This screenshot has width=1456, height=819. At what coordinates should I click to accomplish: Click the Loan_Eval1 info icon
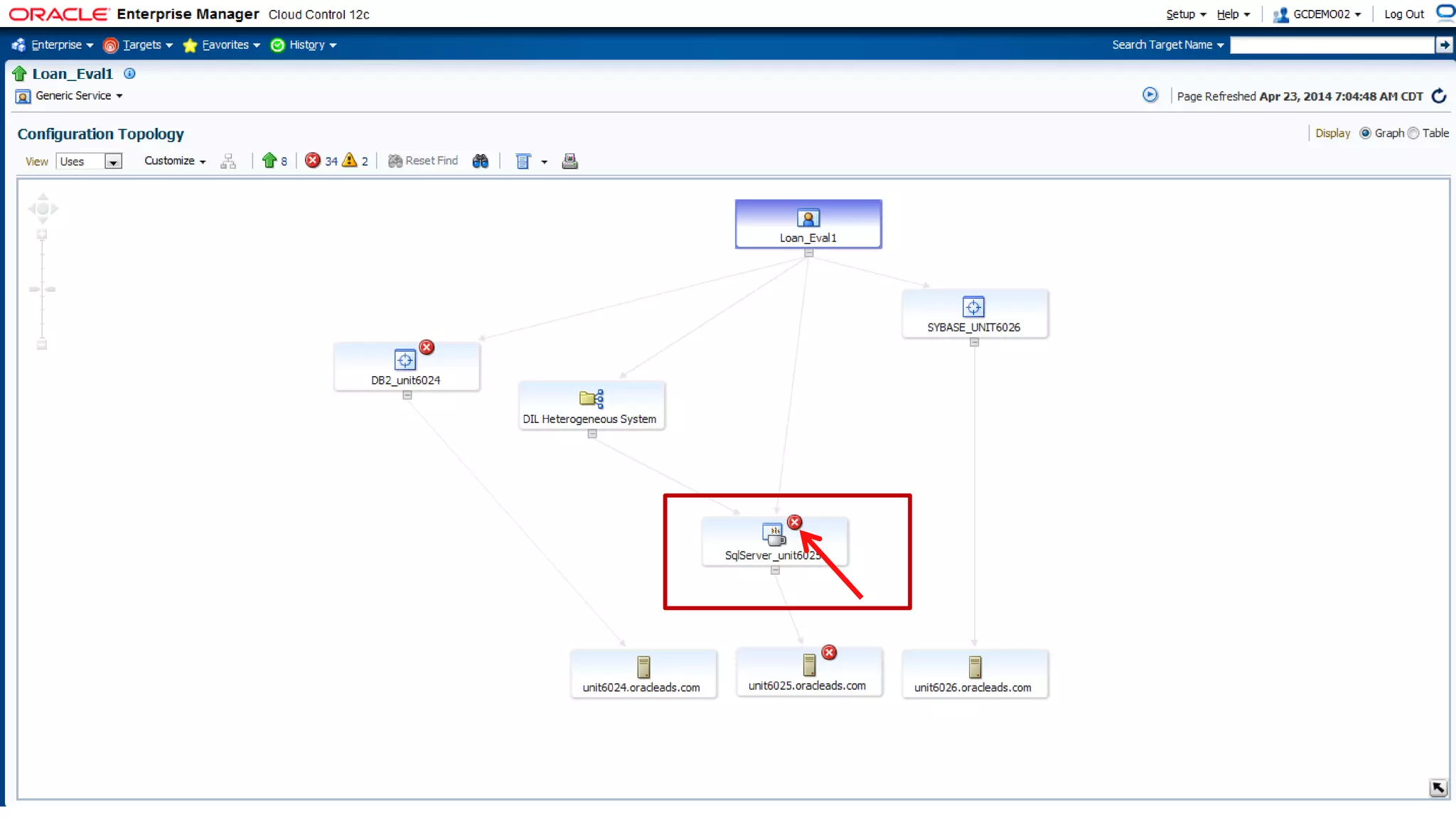(x=129, y=73)
